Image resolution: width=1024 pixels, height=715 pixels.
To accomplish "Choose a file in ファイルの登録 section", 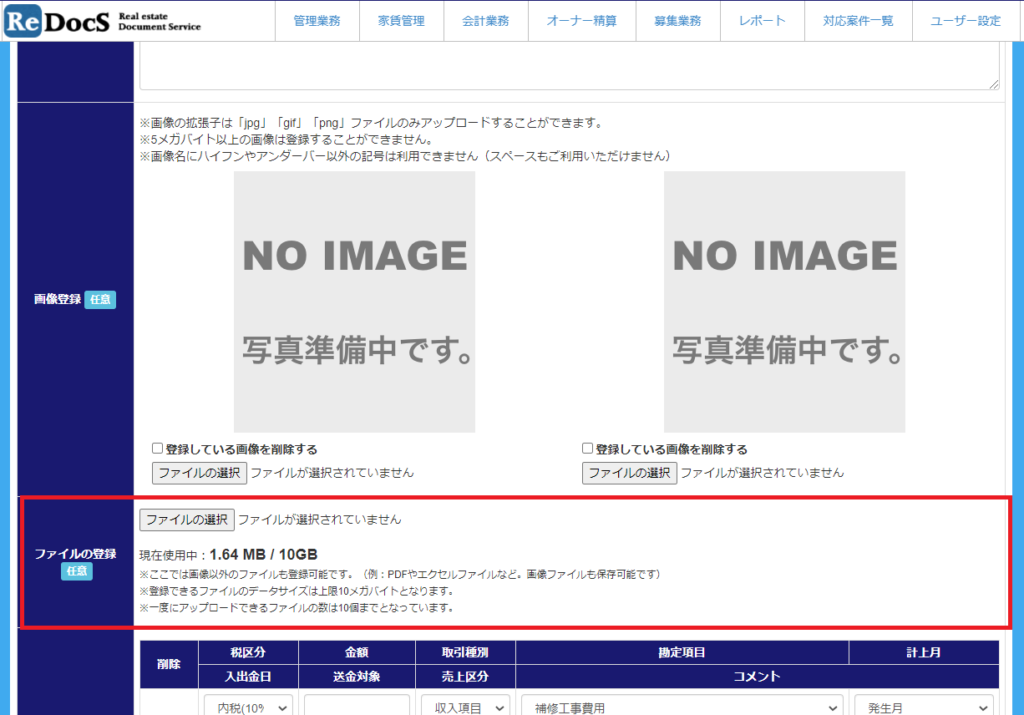I will tap(186, 519).
